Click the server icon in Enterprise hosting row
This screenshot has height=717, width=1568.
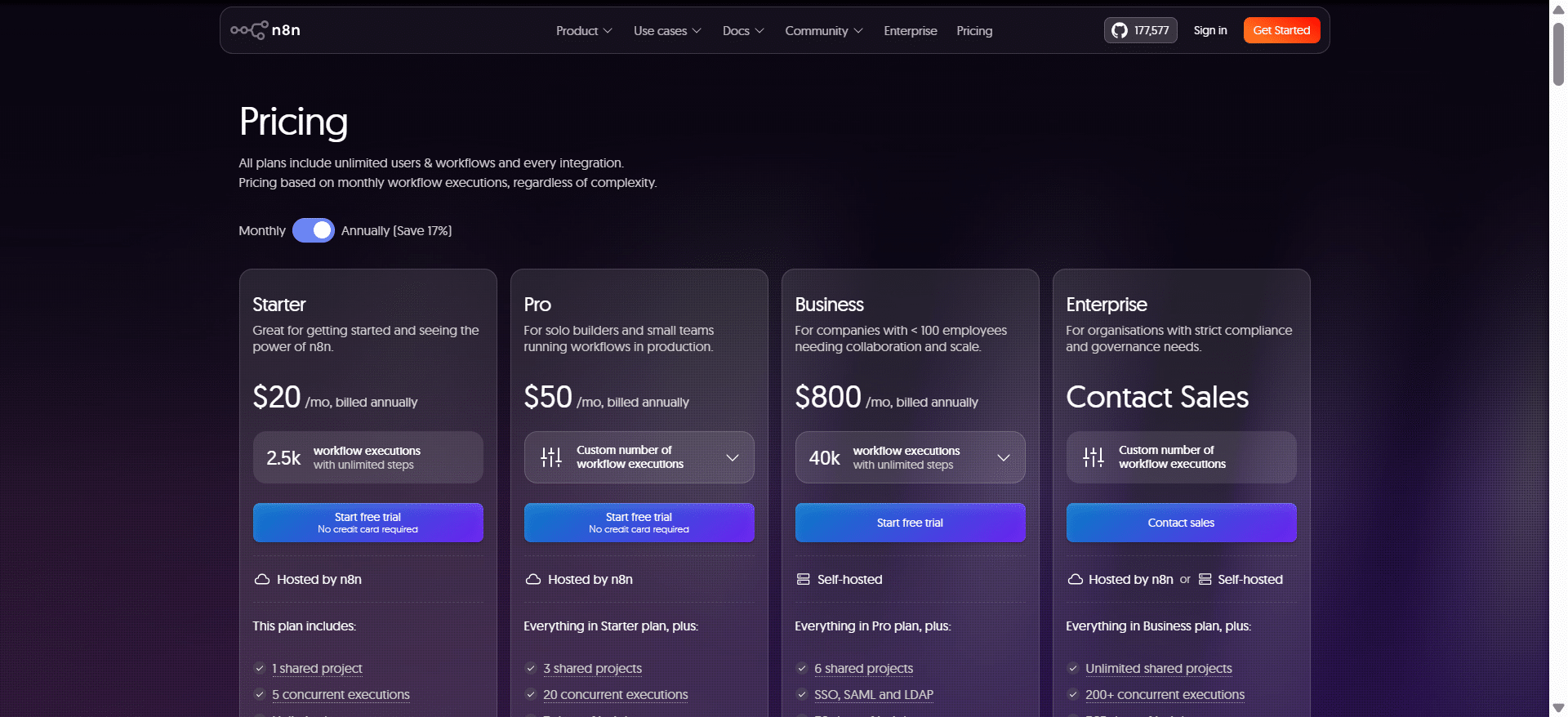coord(1205,579)
